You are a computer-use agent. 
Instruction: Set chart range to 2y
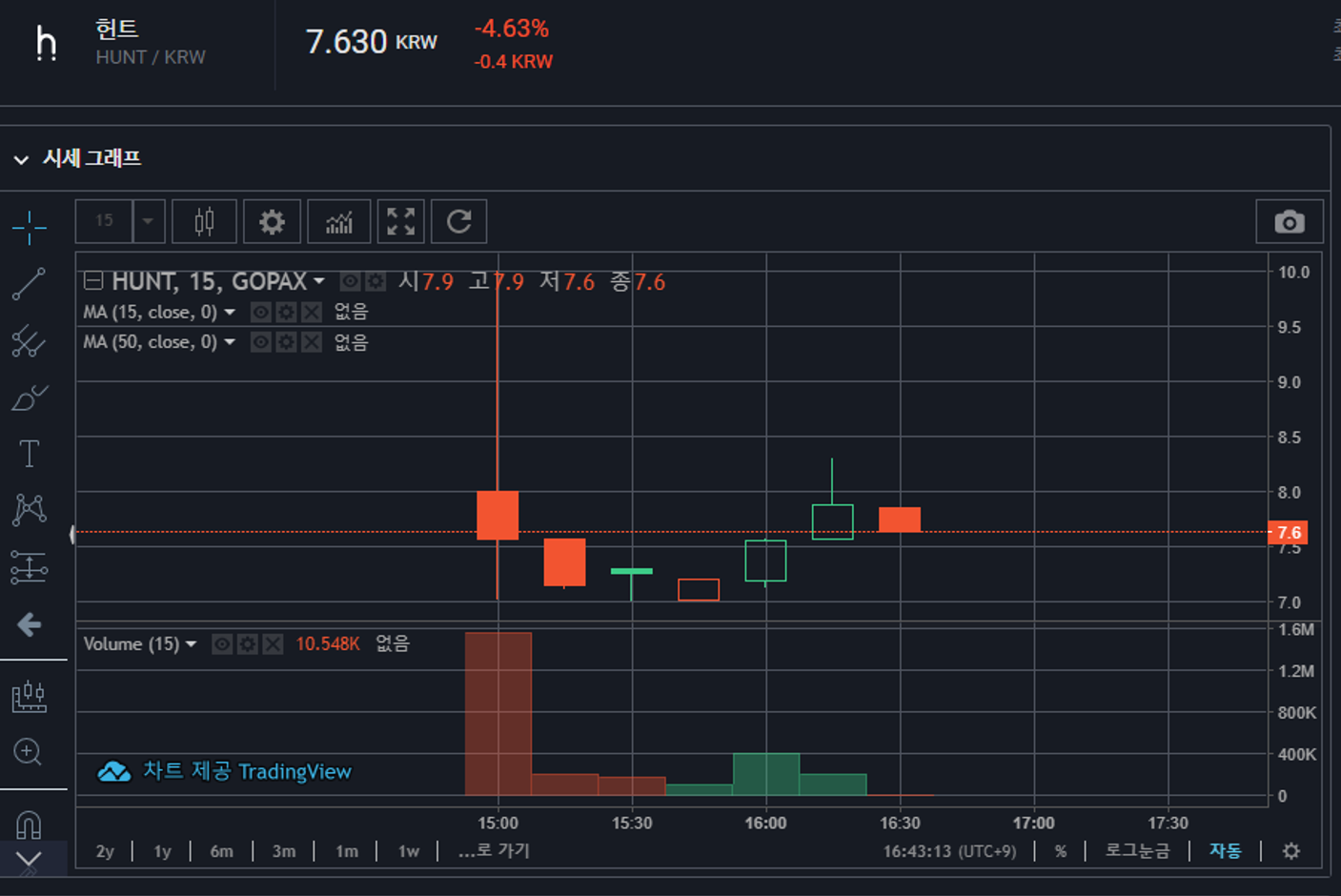[105, 851]
